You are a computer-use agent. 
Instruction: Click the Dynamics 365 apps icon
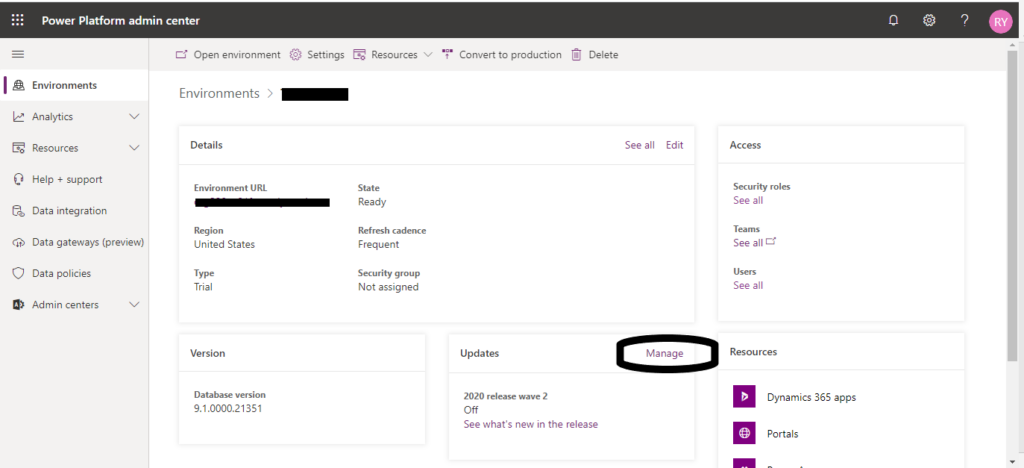[744, 397]
